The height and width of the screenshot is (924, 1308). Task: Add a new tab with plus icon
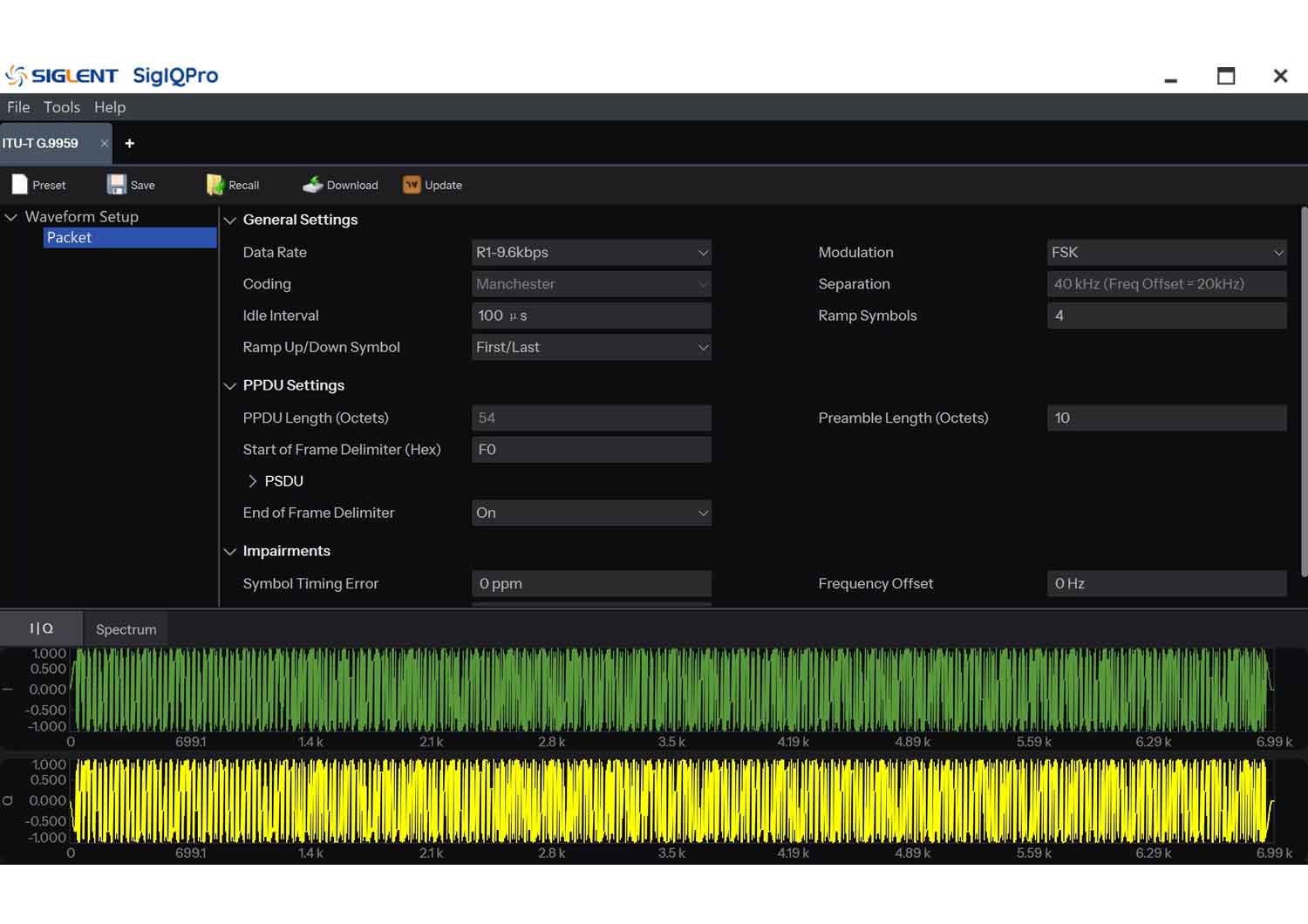130,144
